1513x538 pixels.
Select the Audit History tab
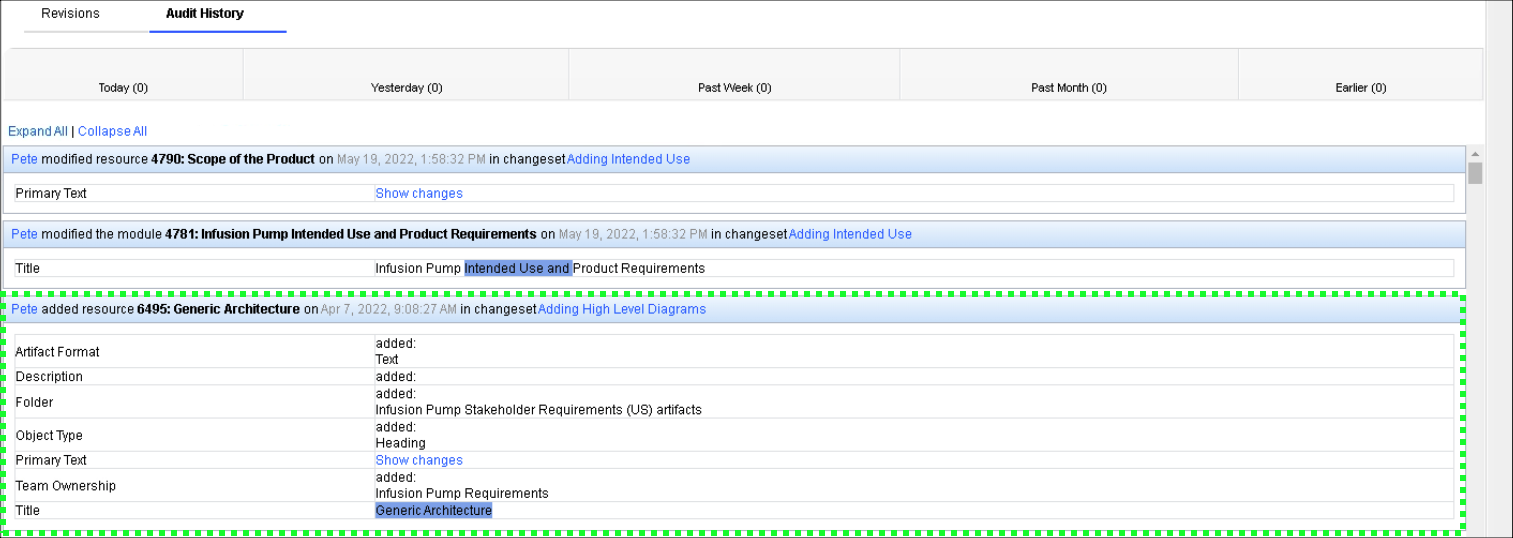[204, 14]
